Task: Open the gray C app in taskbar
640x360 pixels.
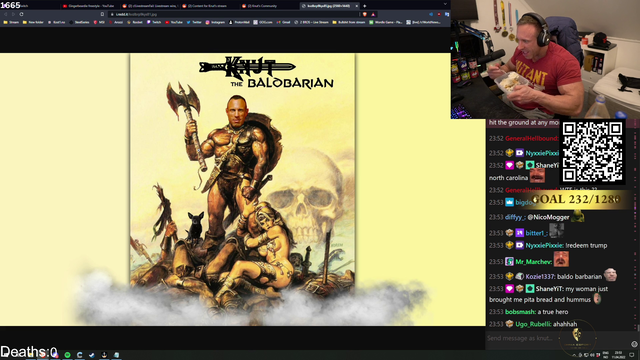Action: point(80,355)
